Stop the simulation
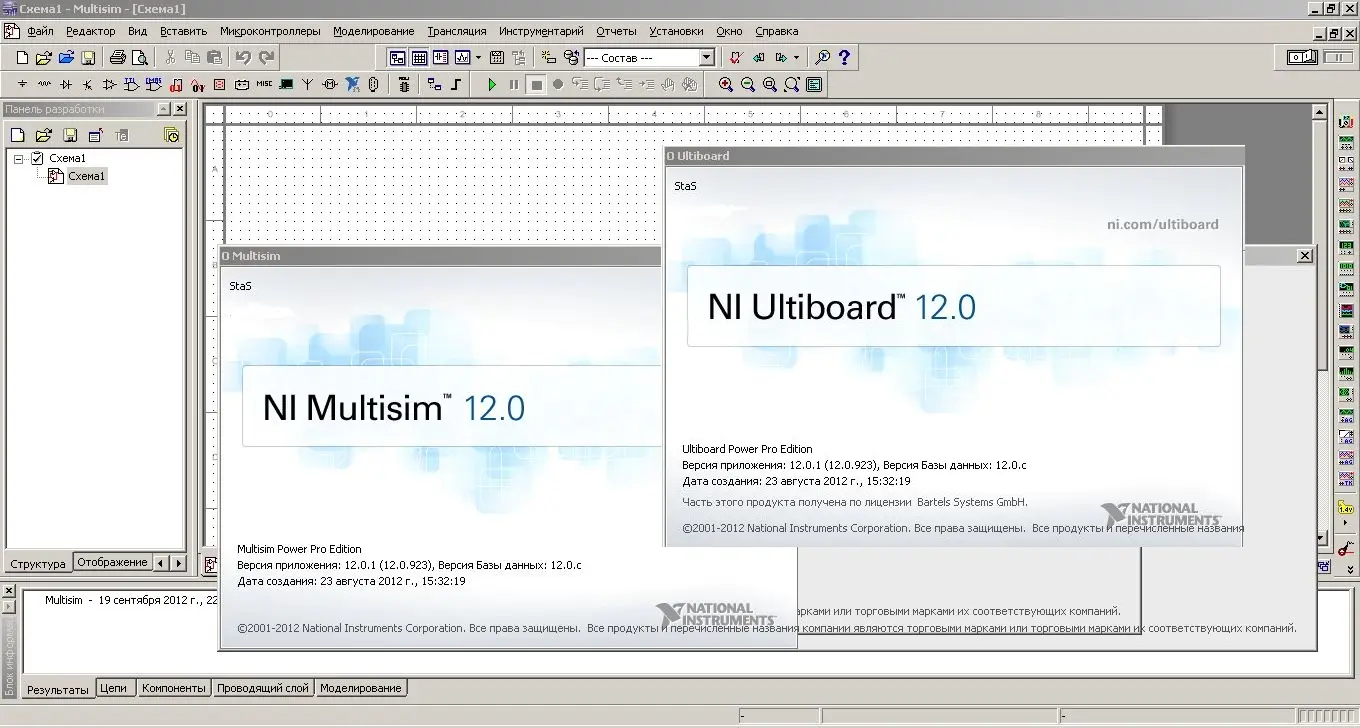Viewport: 1360px width, 728px height. pyautogui.click(x=537, y=85)
